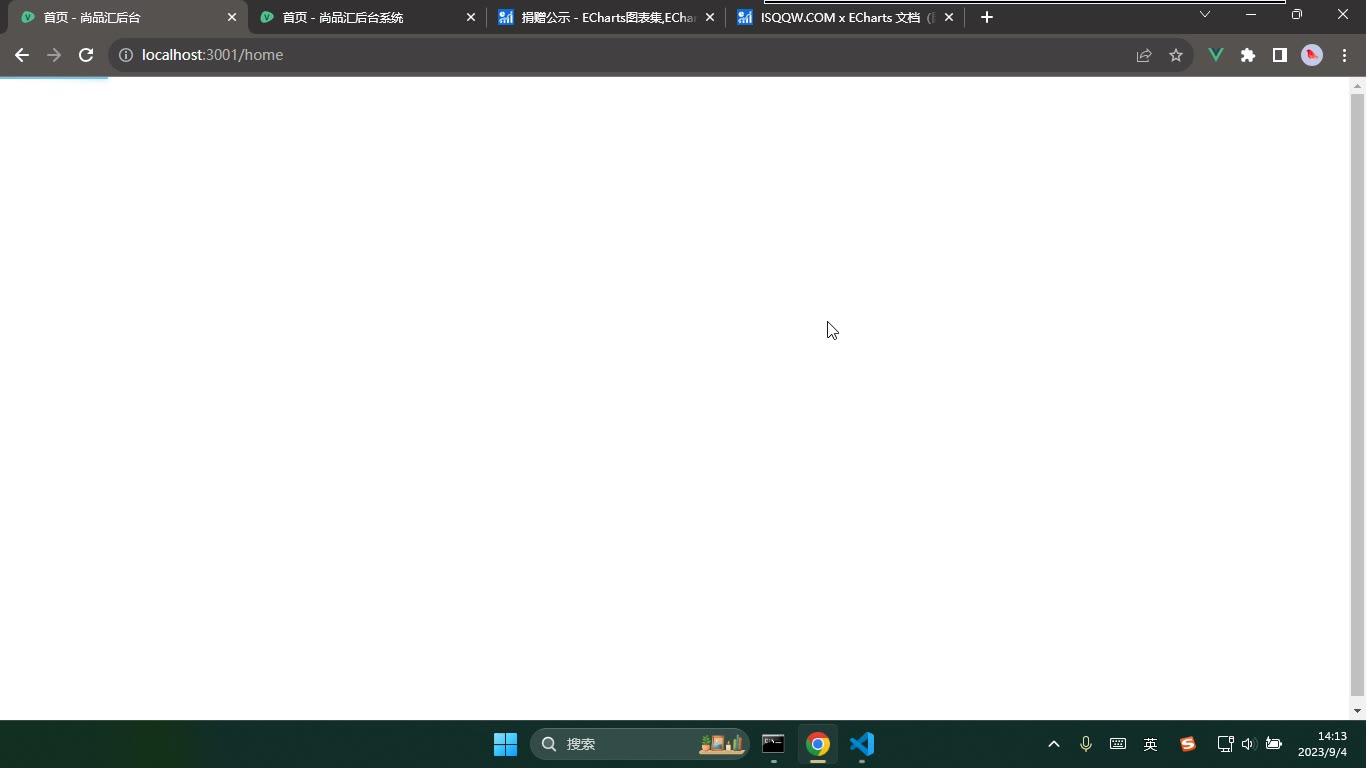Viewport: 1366px width, 768px height.
Task: Close the 捐赠公示 ECharts tab
Action: coord(710,17)
